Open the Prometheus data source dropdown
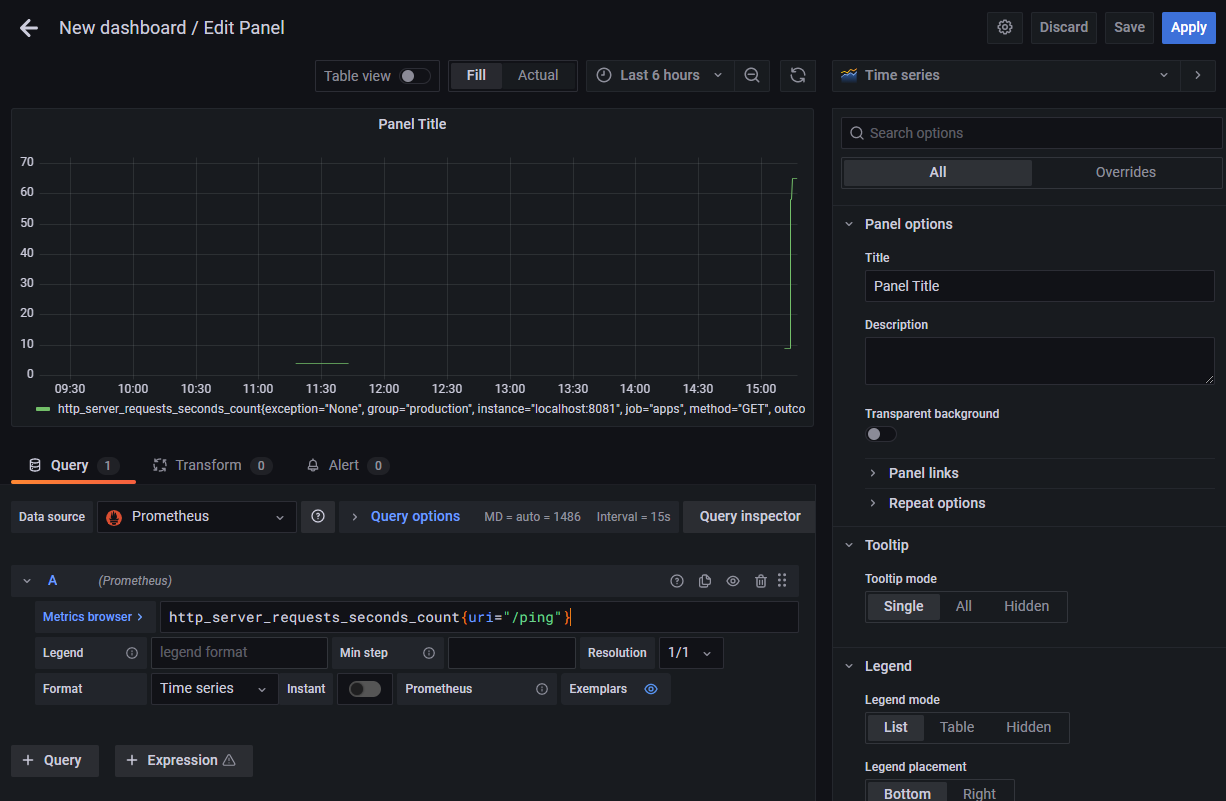The height and width of the screenshot is (801, 1226). click(x=197, y=517)
